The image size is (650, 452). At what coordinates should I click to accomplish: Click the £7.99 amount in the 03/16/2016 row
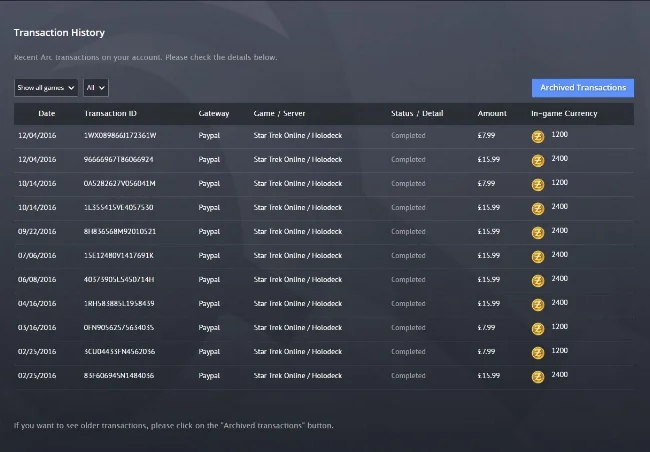coord(486,328)
